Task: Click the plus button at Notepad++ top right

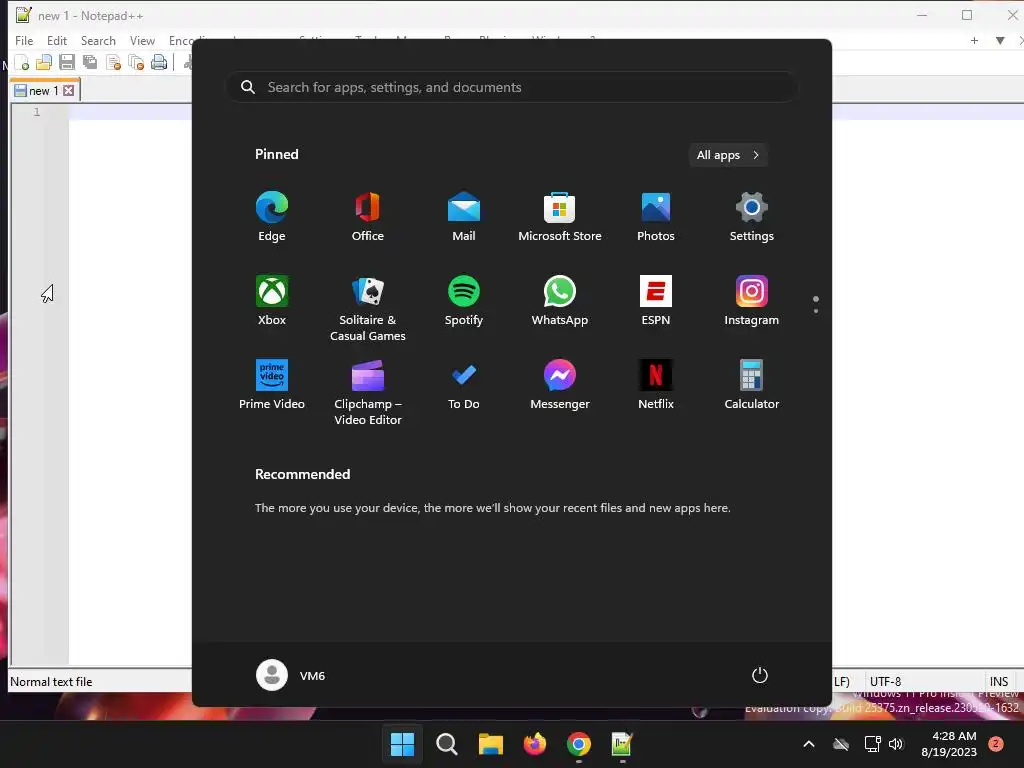Action: [x=974, y=40]
